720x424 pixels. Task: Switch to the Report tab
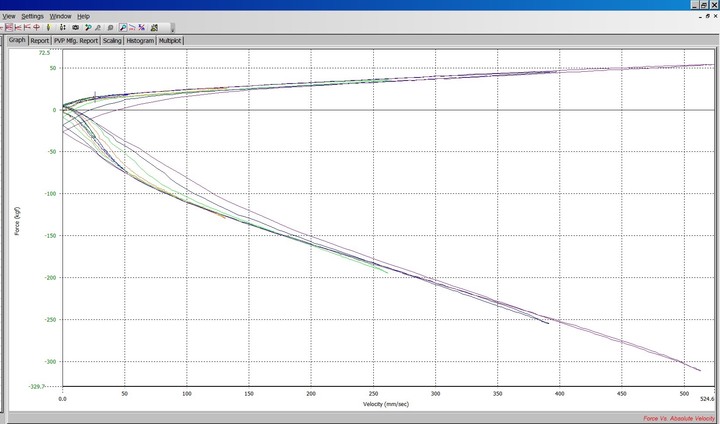(x=39, y=40)
